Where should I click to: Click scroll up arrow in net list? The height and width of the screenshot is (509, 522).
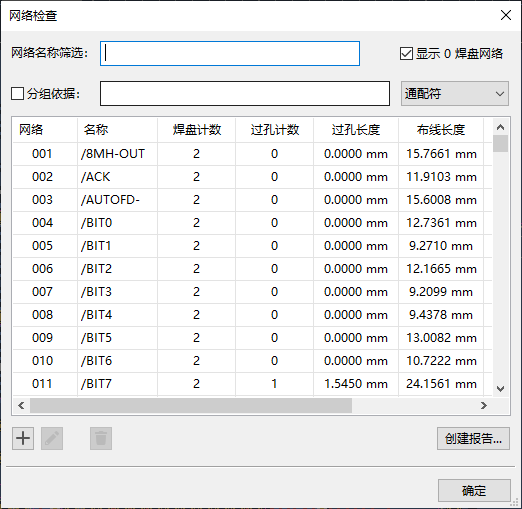(x=500, y=127)
